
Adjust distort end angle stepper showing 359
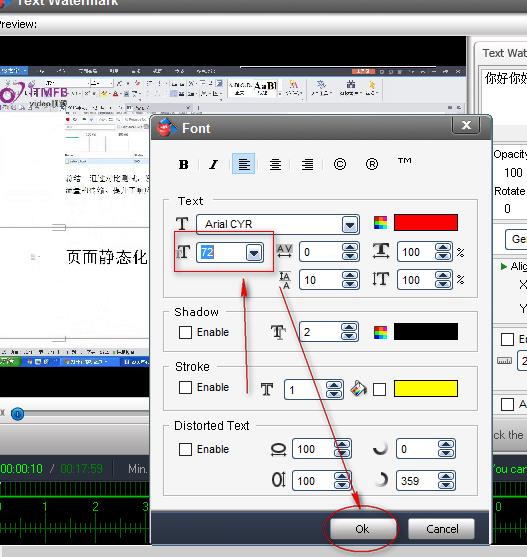point(446,481)
